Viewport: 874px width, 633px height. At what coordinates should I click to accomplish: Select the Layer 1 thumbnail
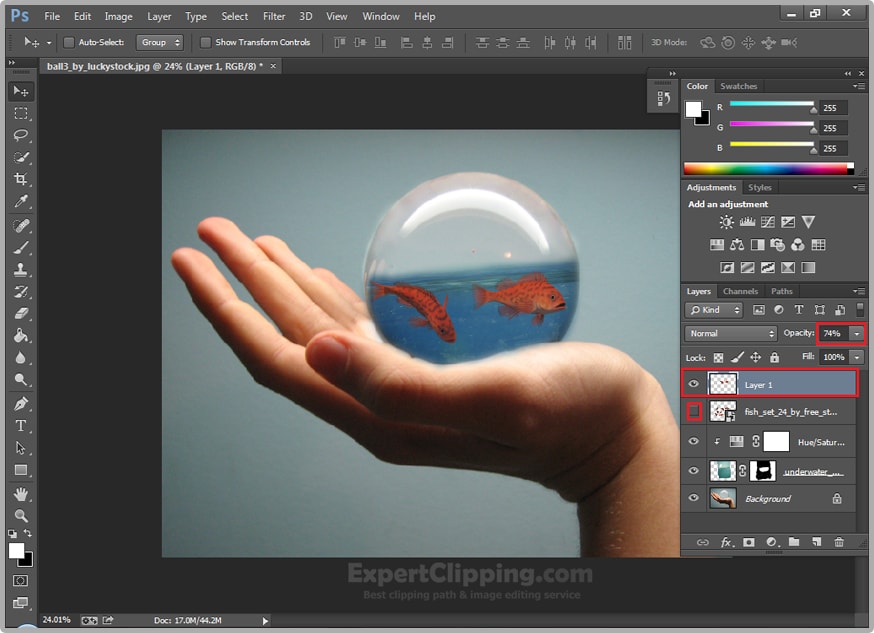click(x=722, y=384)
